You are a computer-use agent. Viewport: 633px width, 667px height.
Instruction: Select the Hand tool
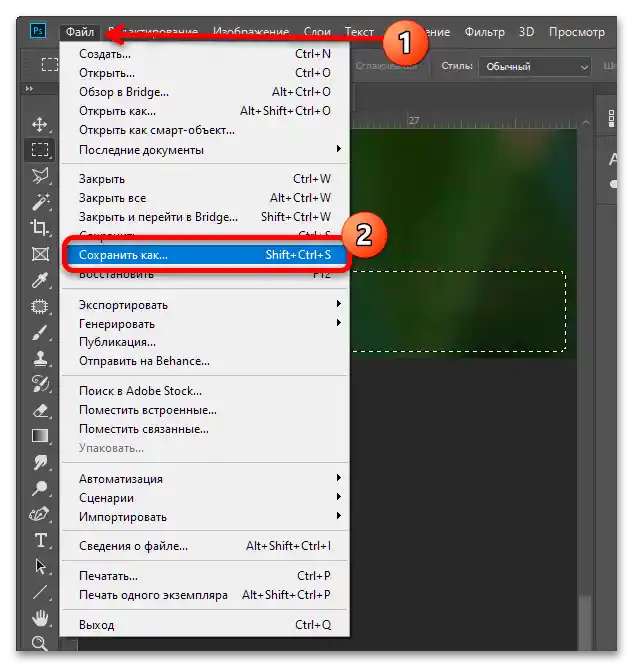[40, 618]
